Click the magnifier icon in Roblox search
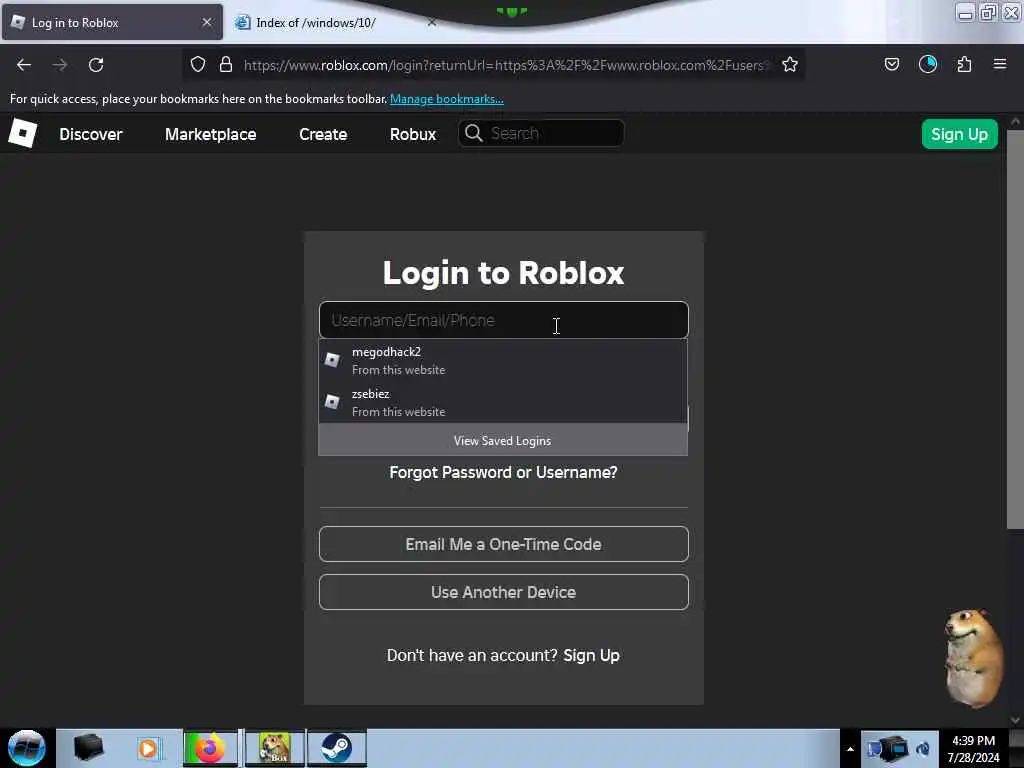The width and height of the screenshot is (1024, 768). coord(473,133)
